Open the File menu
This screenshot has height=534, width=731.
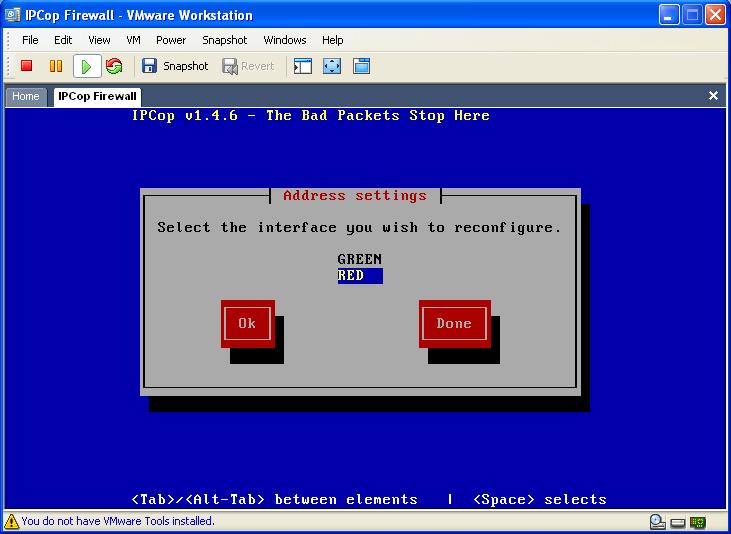coord(30,40)
